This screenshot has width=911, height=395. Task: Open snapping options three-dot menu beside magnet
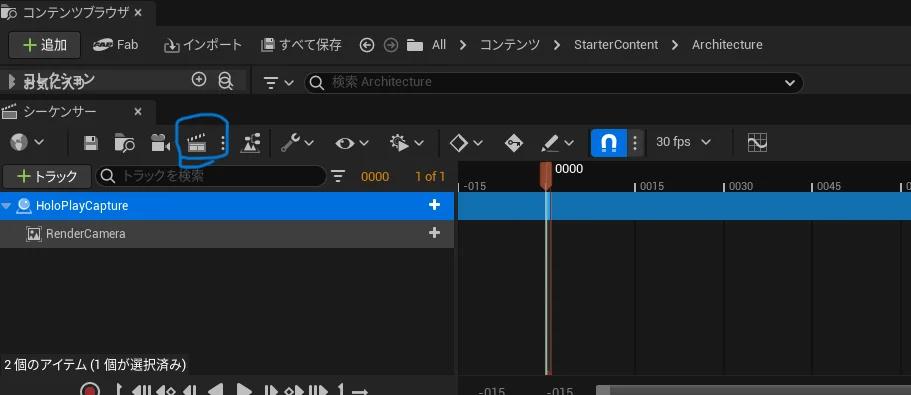point(636,142)
